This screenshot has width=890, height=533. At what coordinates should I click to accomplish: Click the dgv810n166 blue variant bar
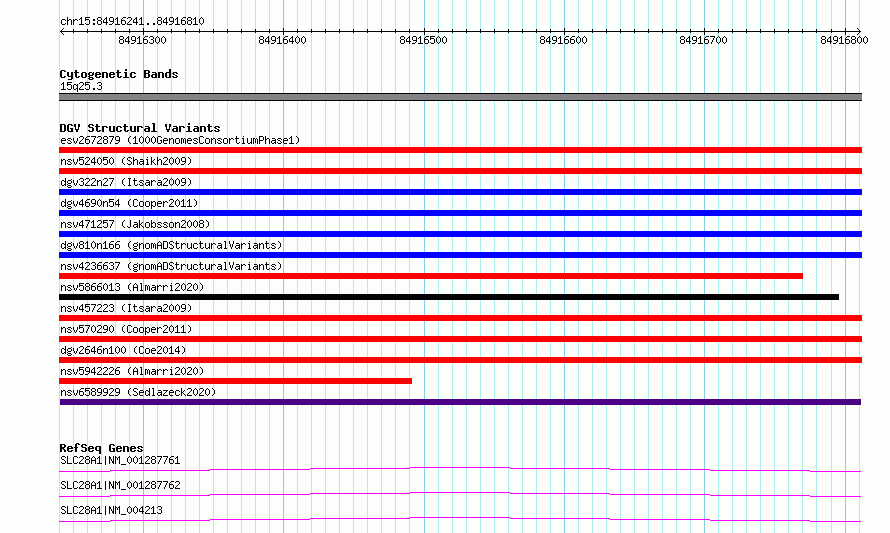[x=460, y=255]
